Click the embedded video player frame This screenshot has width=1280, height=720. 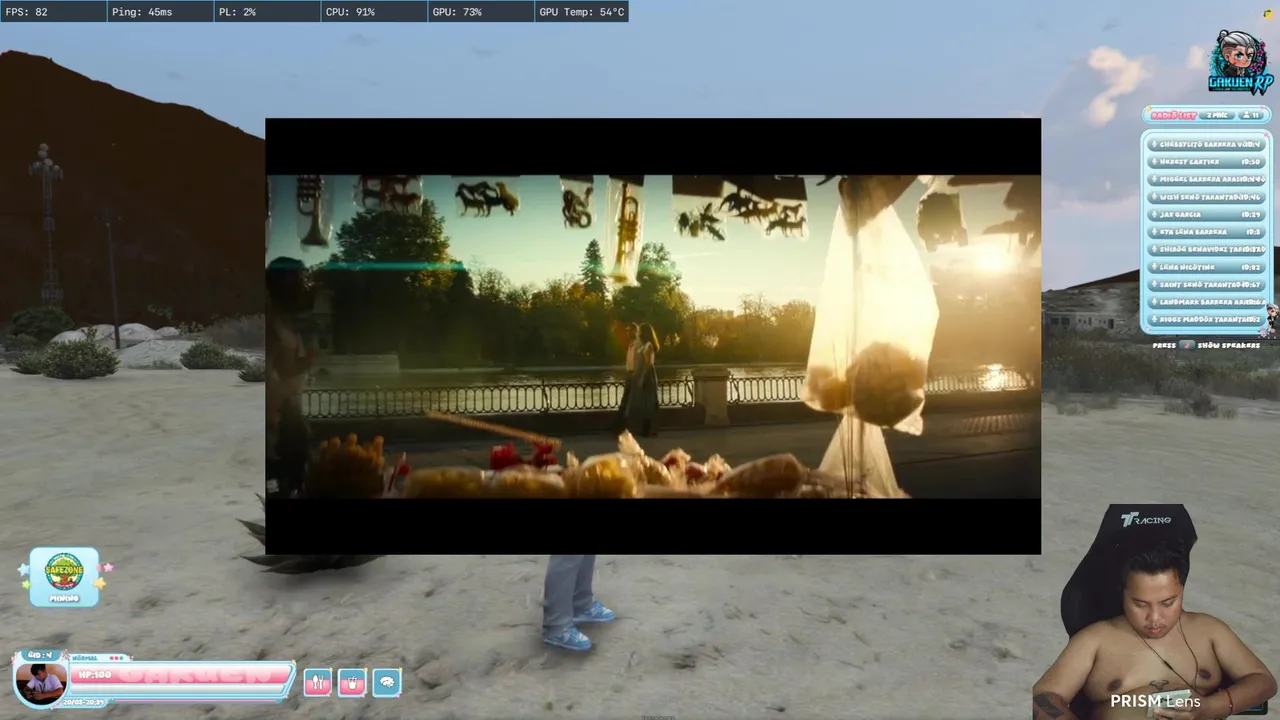pos(653,336)
